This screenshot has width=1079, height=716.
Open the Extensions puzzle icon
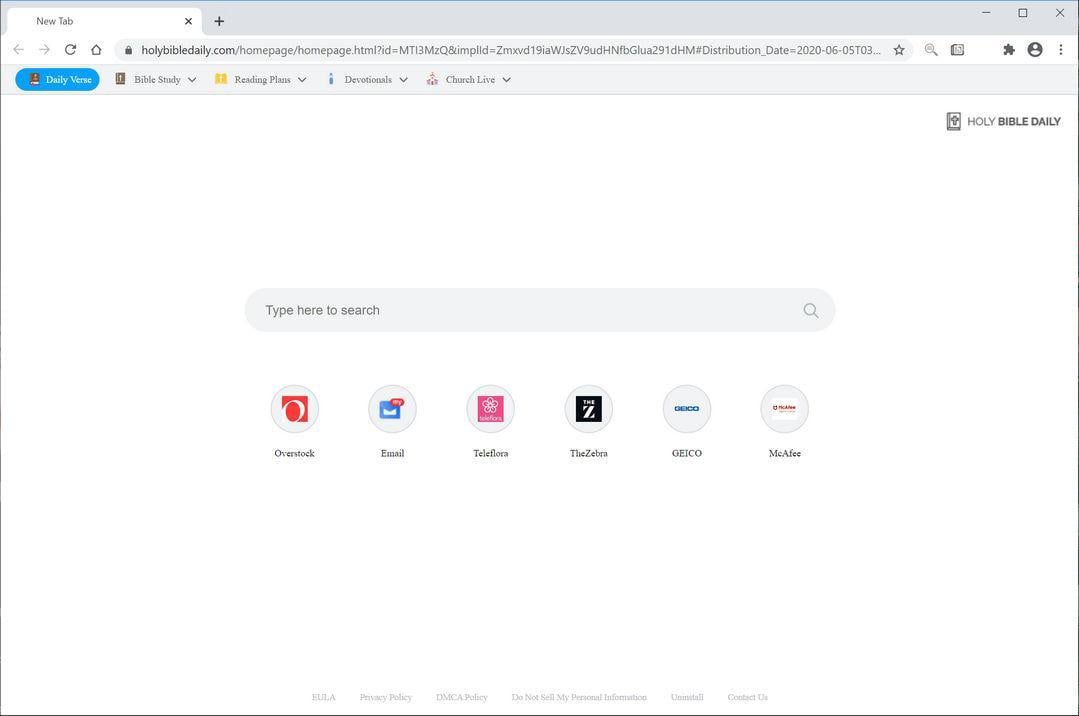click(1009, 50)
